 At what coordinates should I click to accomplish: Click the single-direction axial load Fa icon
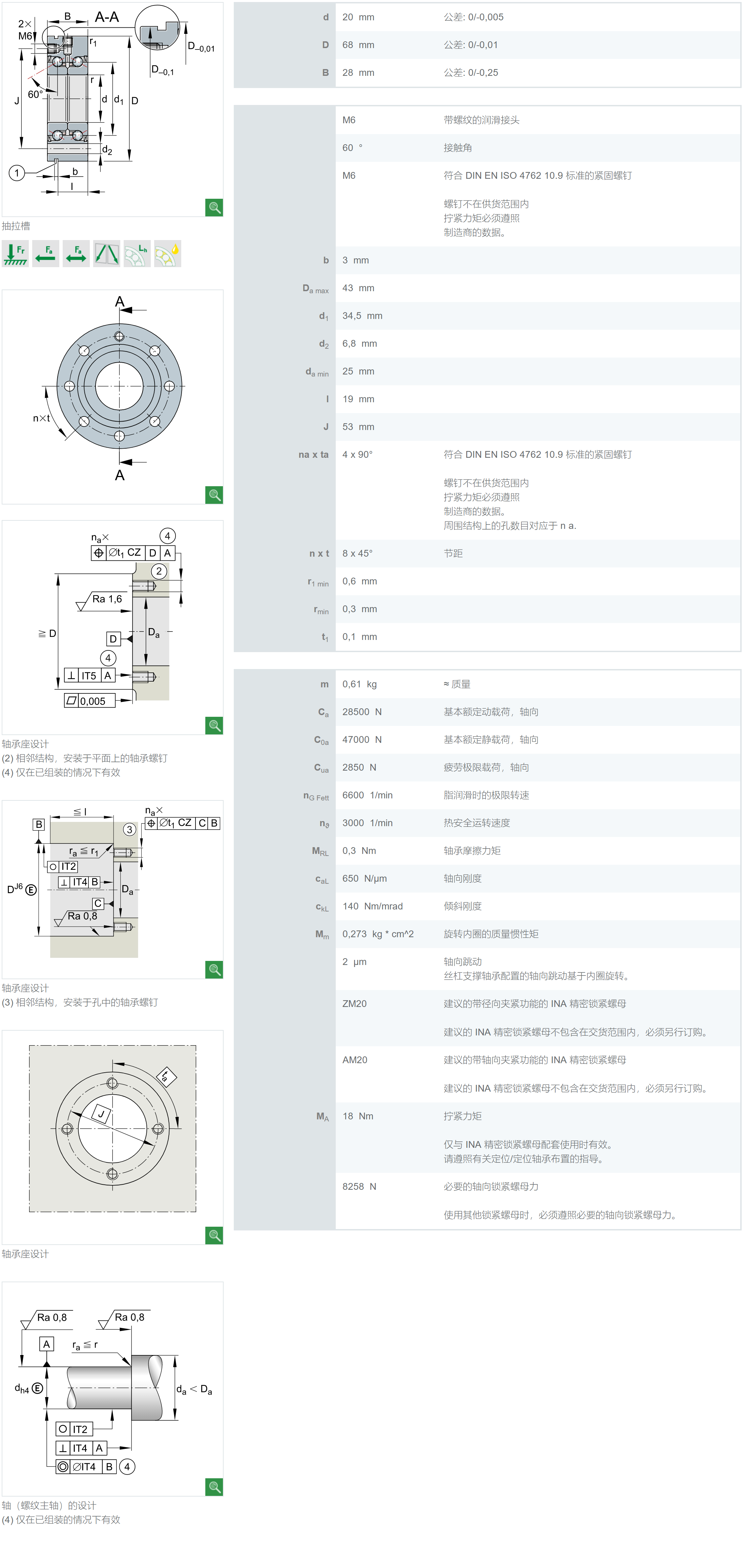[x=46, y=254]
